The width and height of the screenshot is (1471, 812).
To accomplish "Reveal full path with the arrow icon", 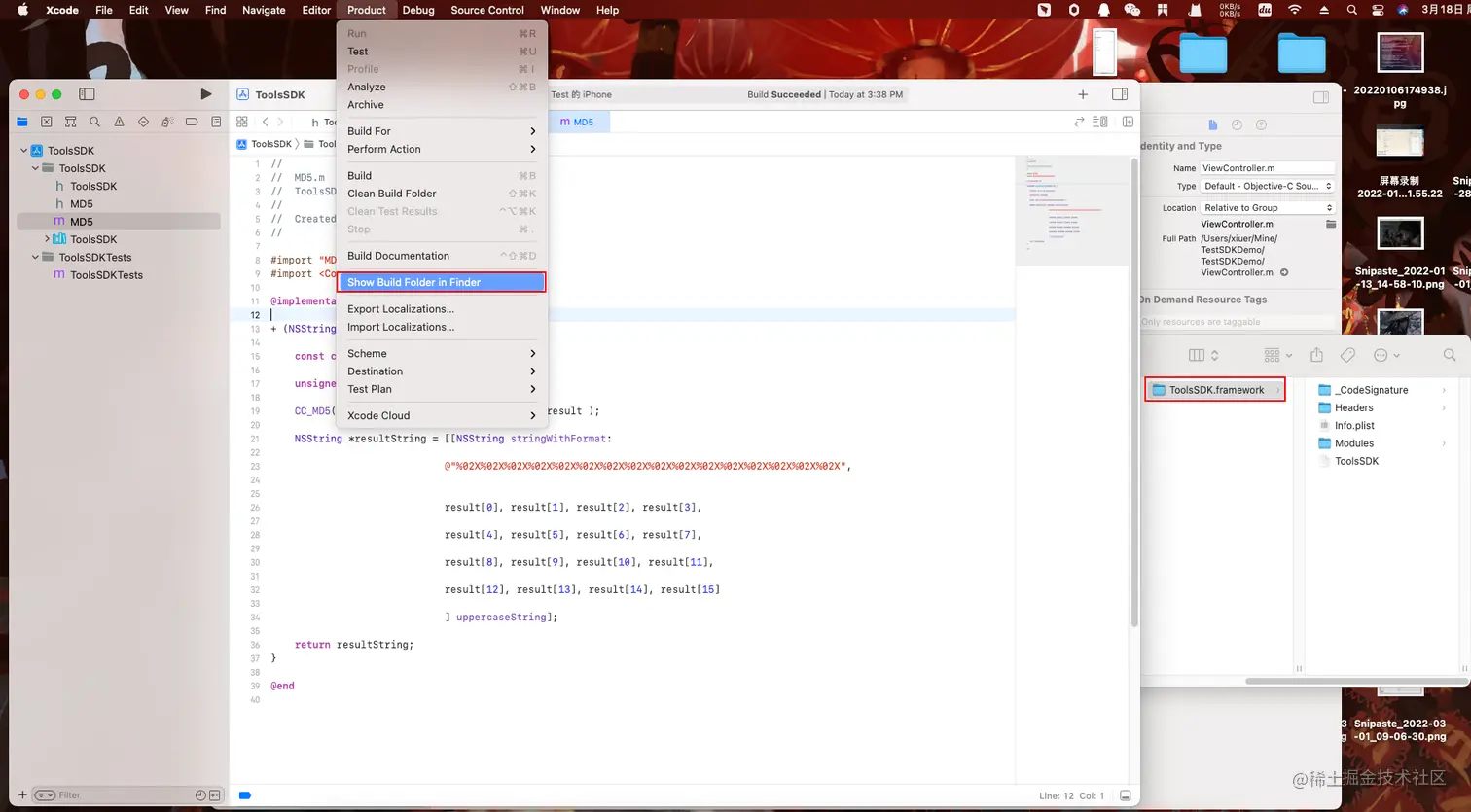I will coord(1284,272).
